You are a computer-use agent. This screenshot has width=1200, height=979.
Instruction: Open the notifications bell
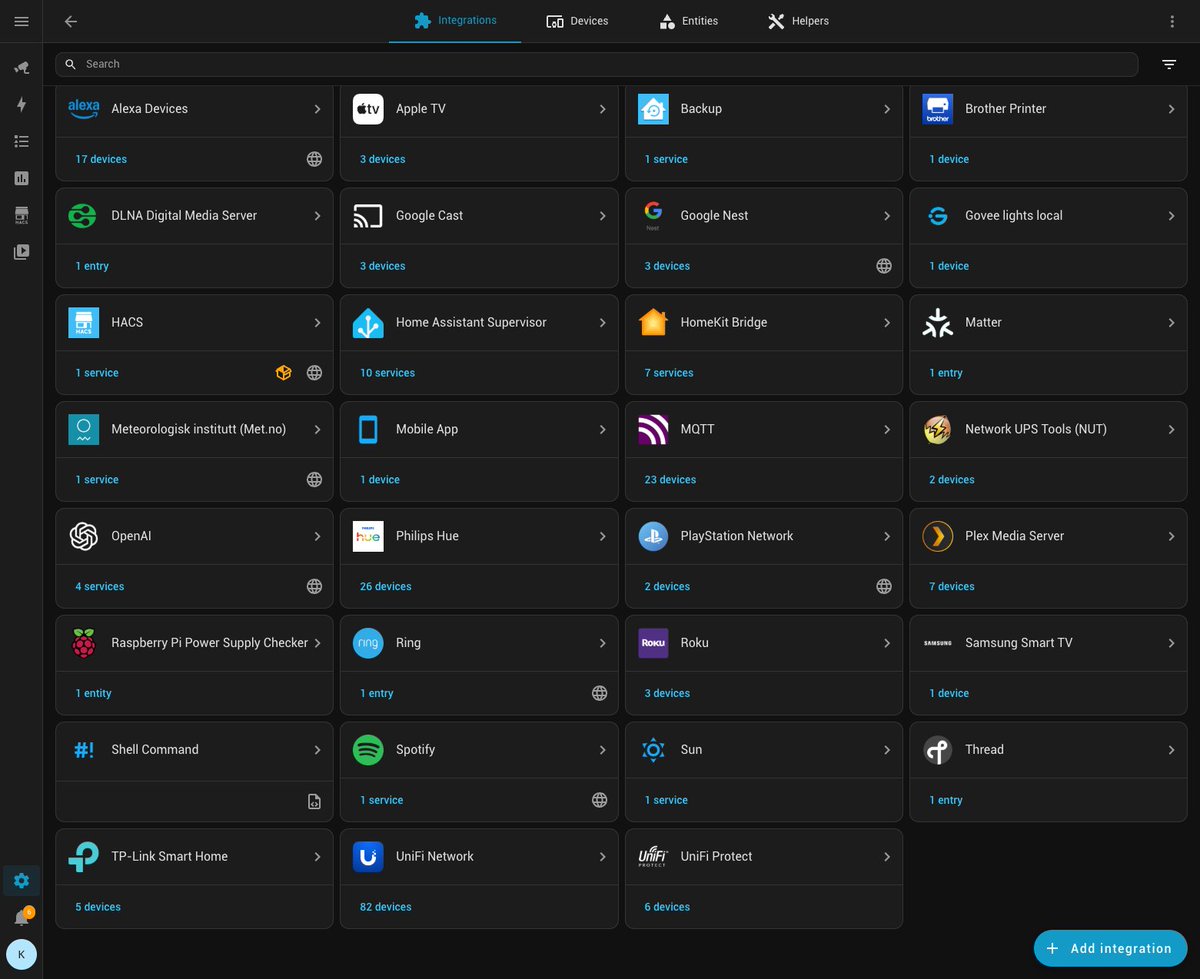21,917
